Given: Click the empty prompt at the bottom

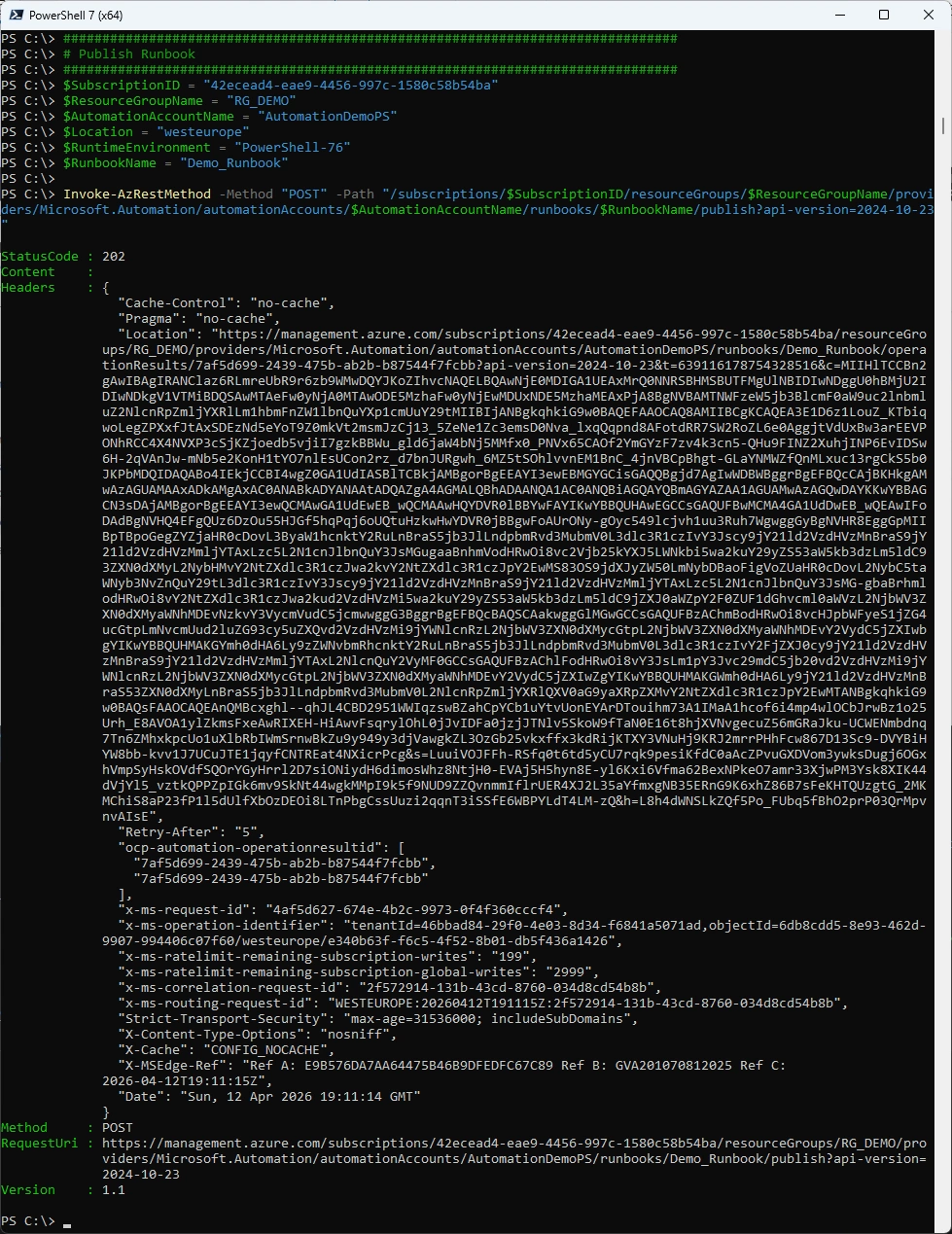Looking at the screenshot, I should (67, 1221).
